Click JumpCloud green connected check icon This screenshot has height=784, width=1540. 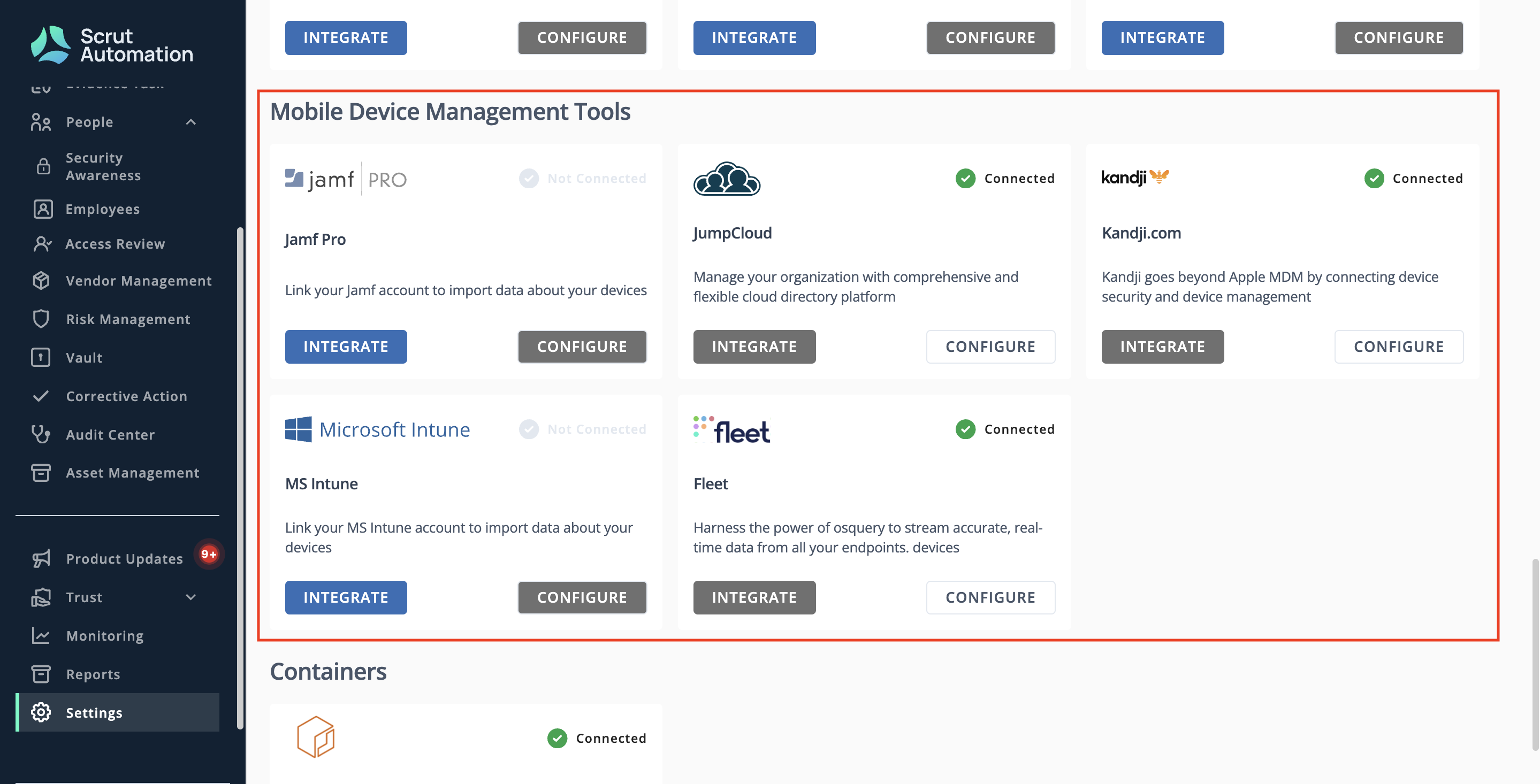pyautogui.click(x=965, y=178)
